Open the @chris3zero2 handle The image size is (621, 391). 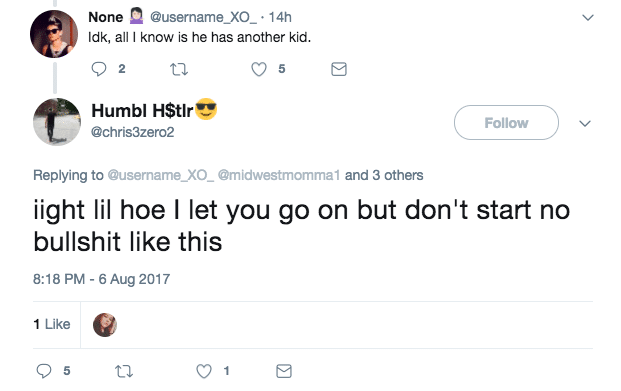point(132,132)
